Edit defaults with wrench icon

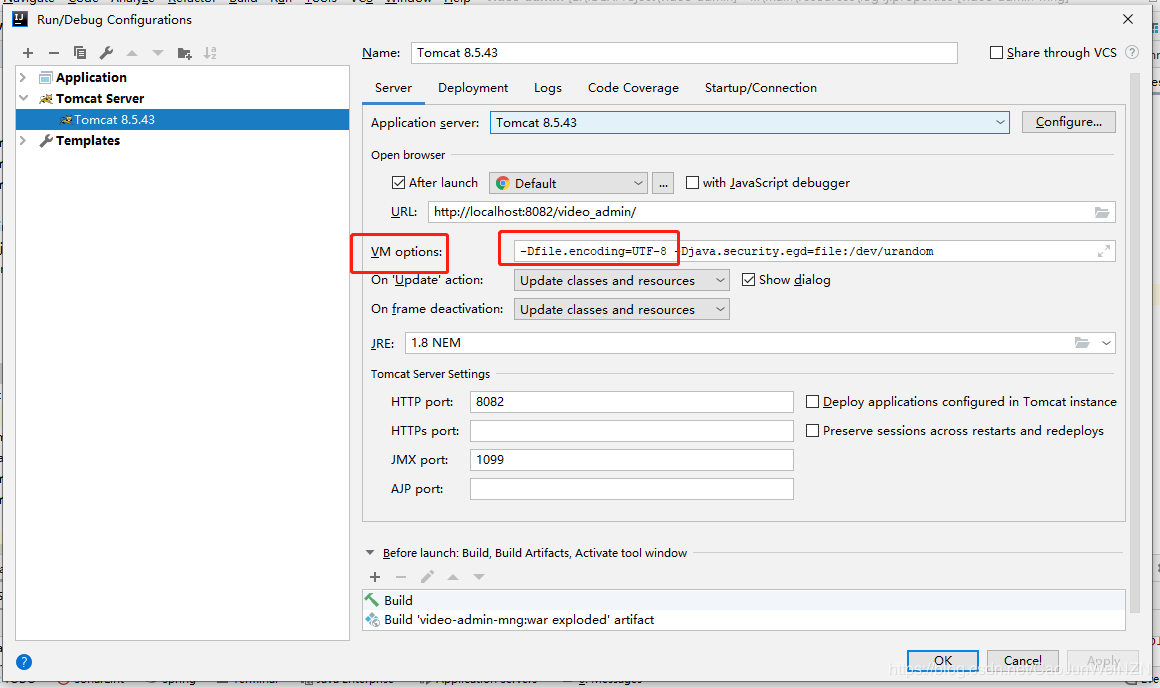click(106, 53)
